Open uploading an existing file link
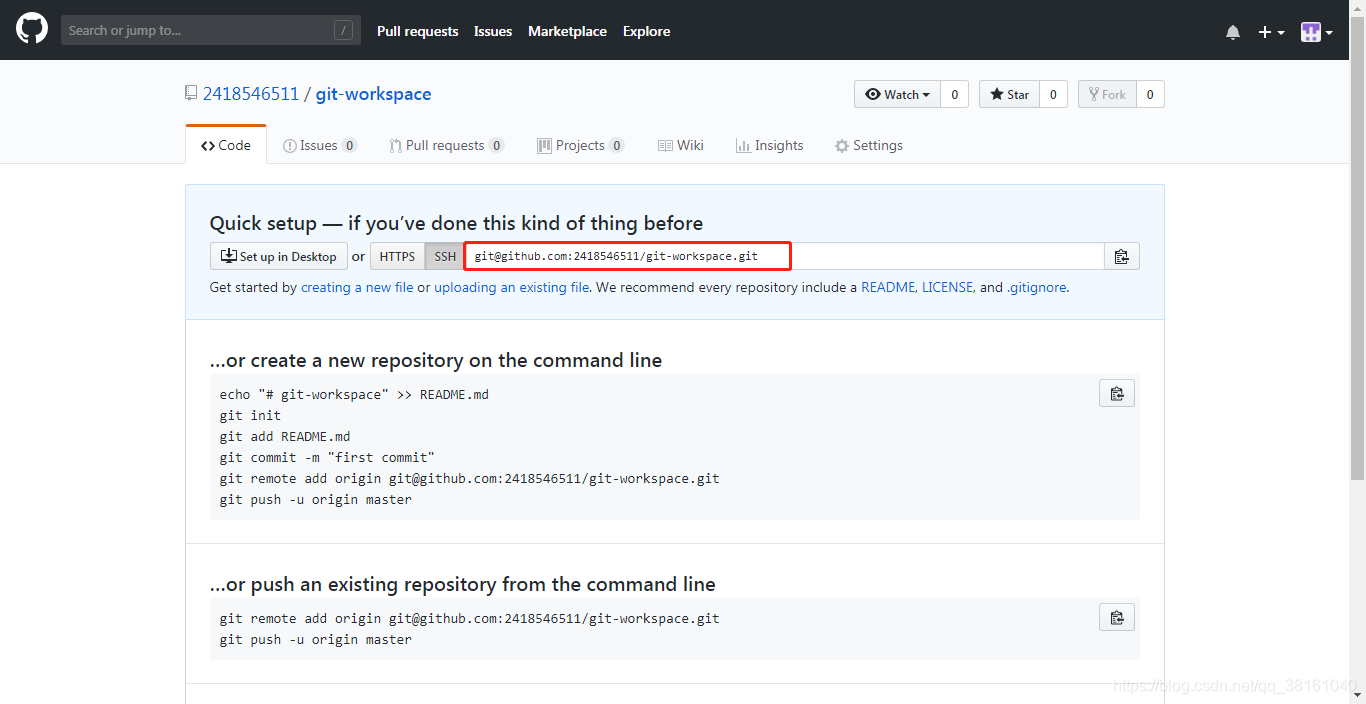Viewport: 1366px width, 704px height. pos(511,287)
